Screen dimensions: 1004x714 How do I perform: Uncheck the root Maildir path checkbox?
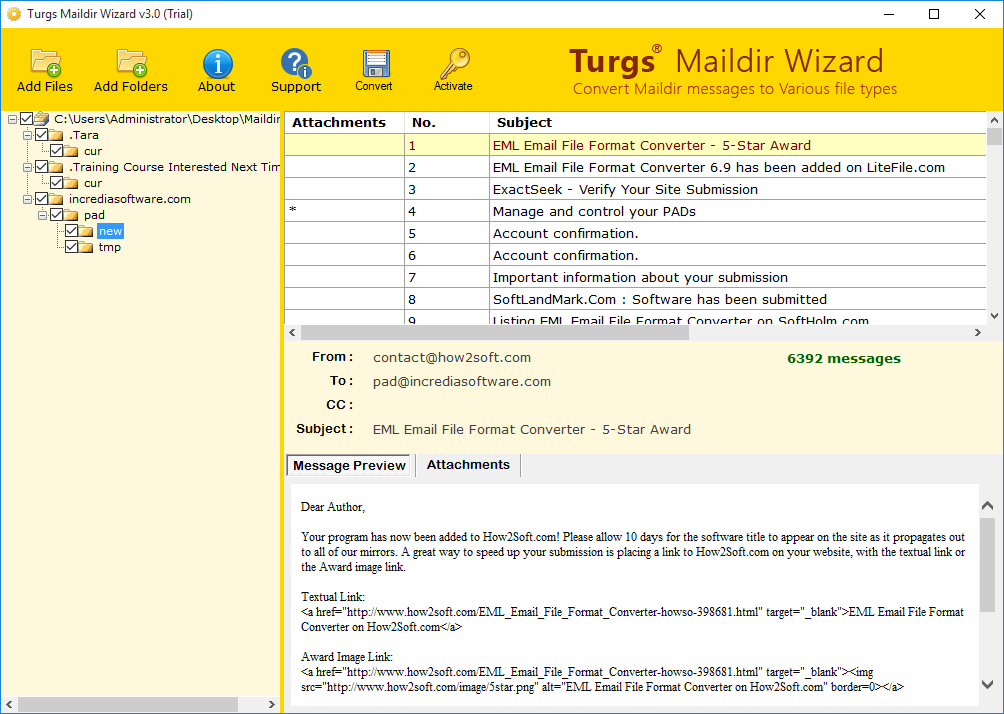point(26,118)
